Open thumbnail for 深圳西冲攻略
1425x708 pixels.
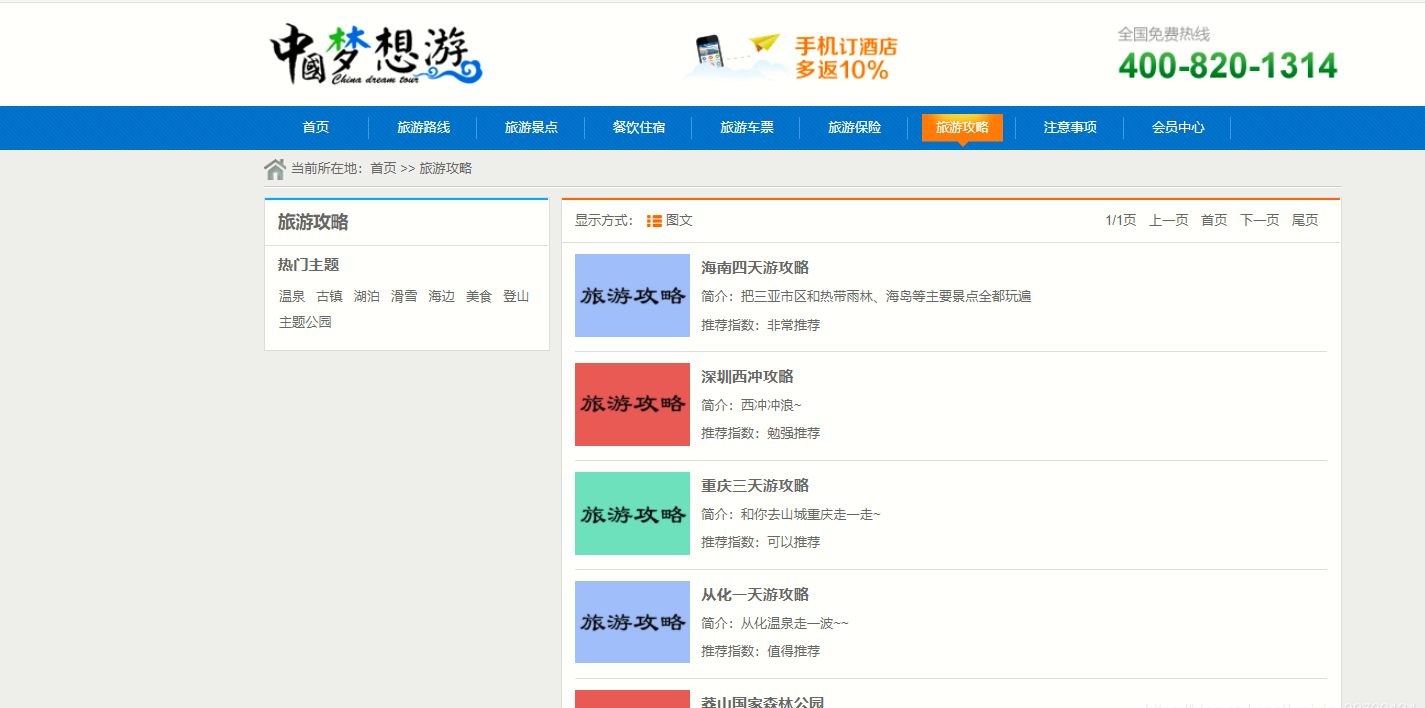coord(632,404)
